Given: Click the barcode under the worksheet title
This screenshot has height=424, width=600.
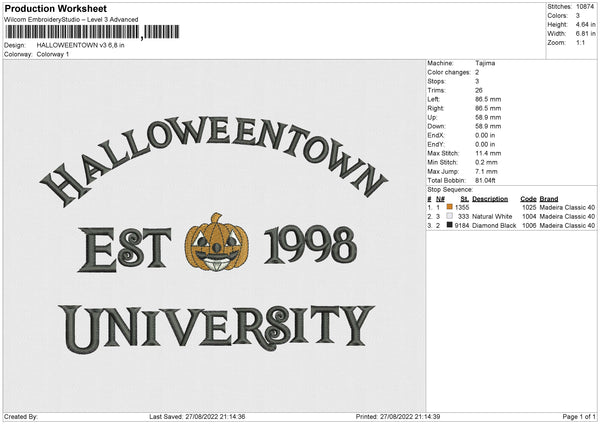Looking at the screenshot, I should click(x=92, y=32).
